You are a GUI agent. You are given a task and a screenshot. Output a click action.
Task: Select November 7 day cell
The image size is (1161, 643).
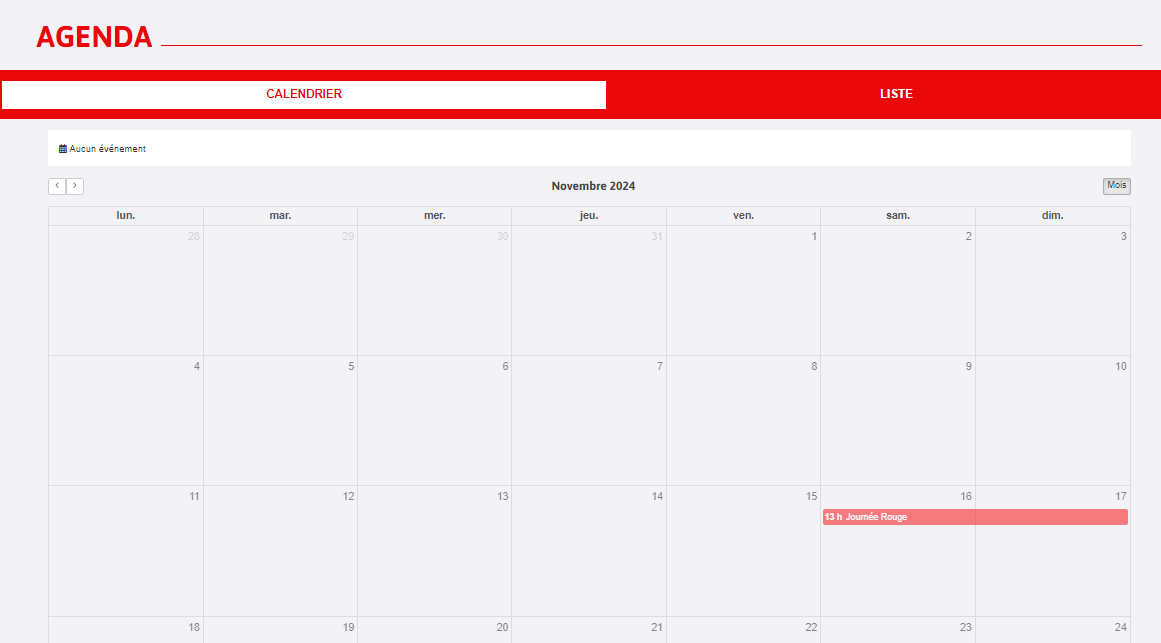589,420
